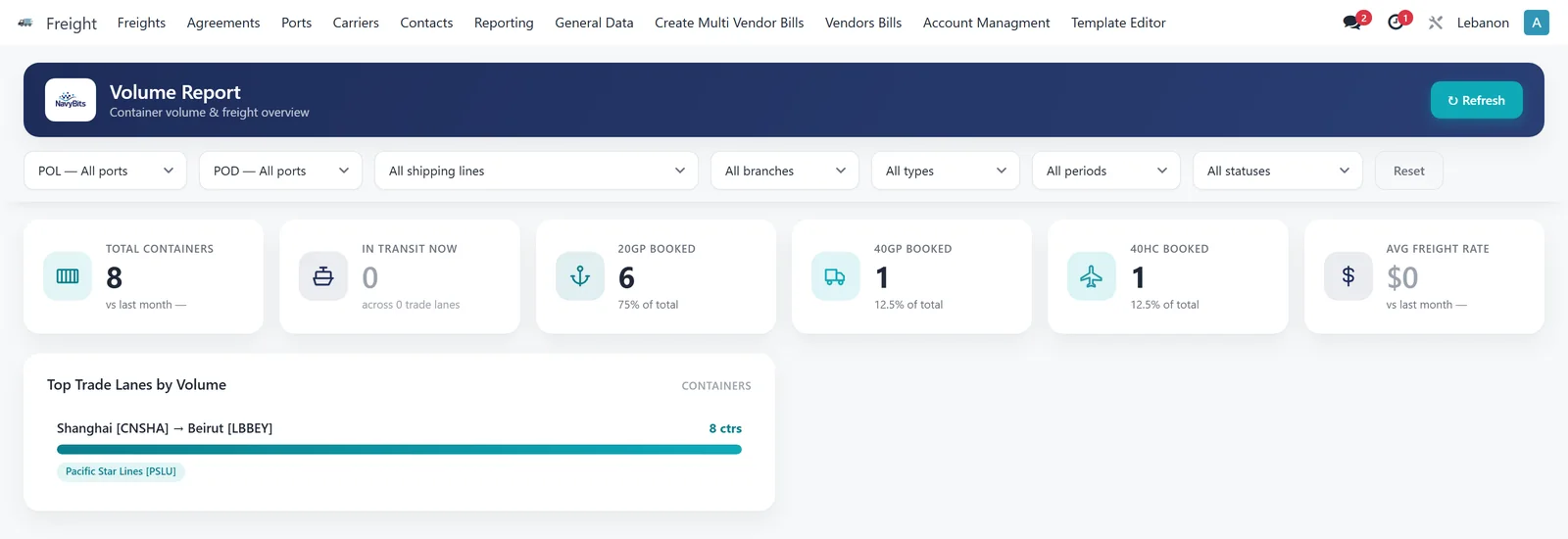Click the In Transit Now ship icon
1568x539 pixels.
(323, 276)
